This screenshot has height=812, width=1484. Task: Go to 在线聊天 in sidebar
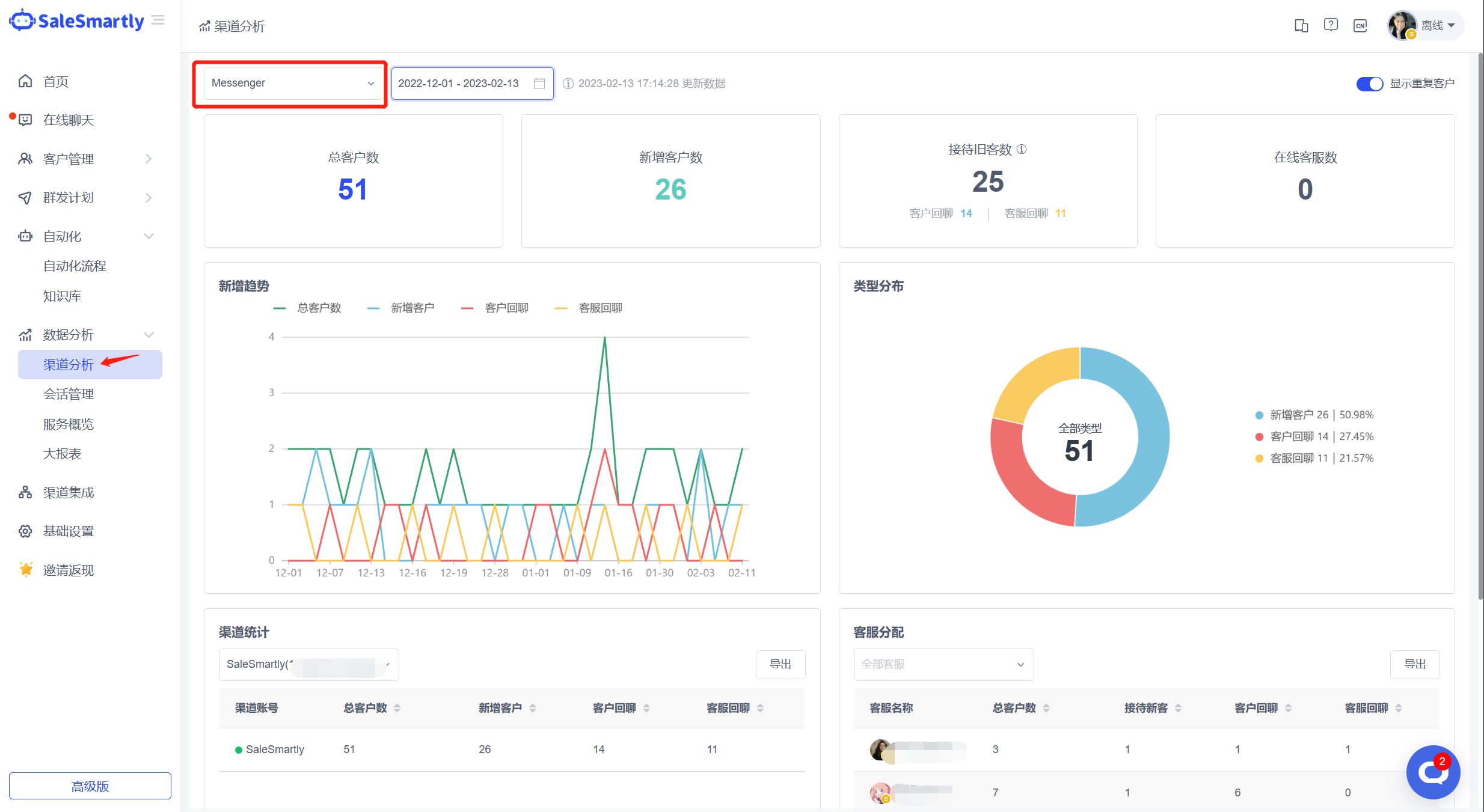[69, 120]
